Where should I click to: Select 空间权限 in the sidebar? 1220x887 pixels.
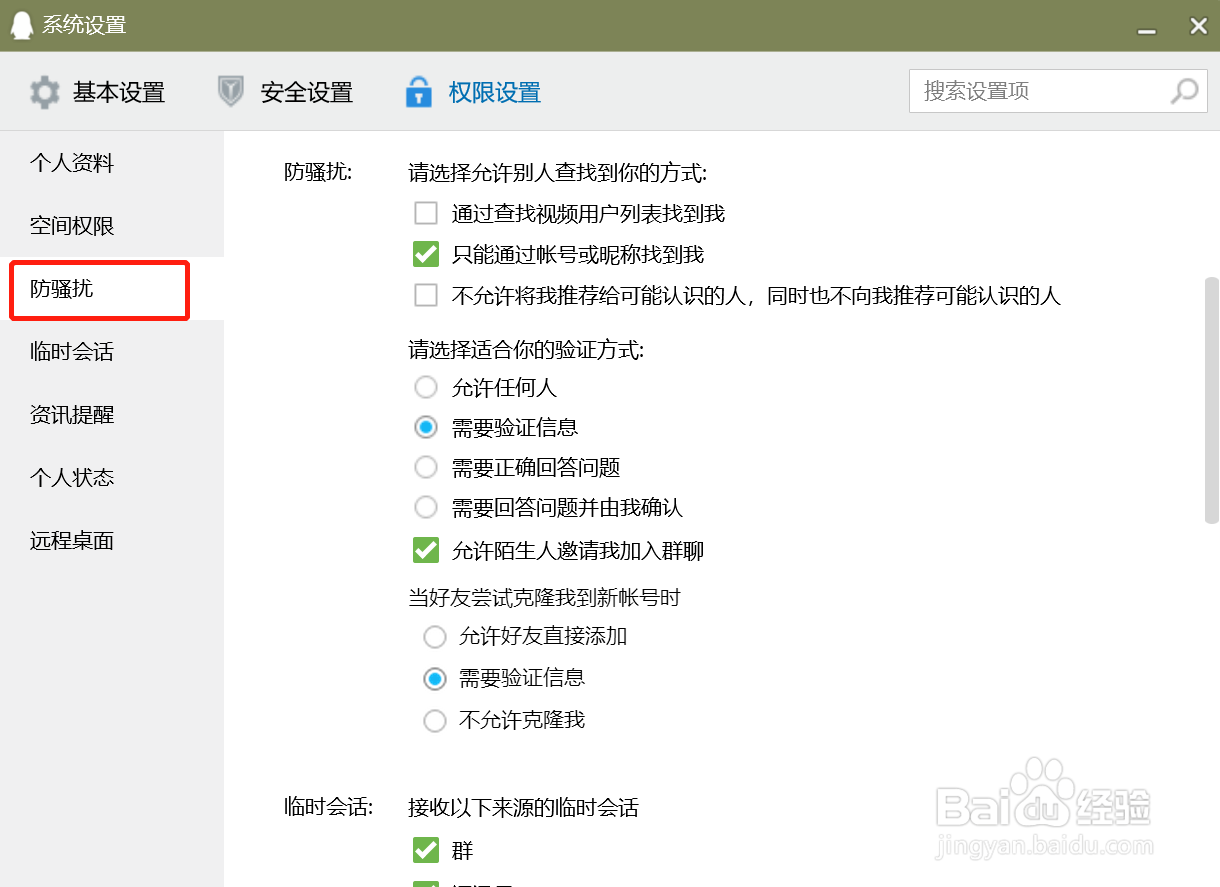pos(72,226)
